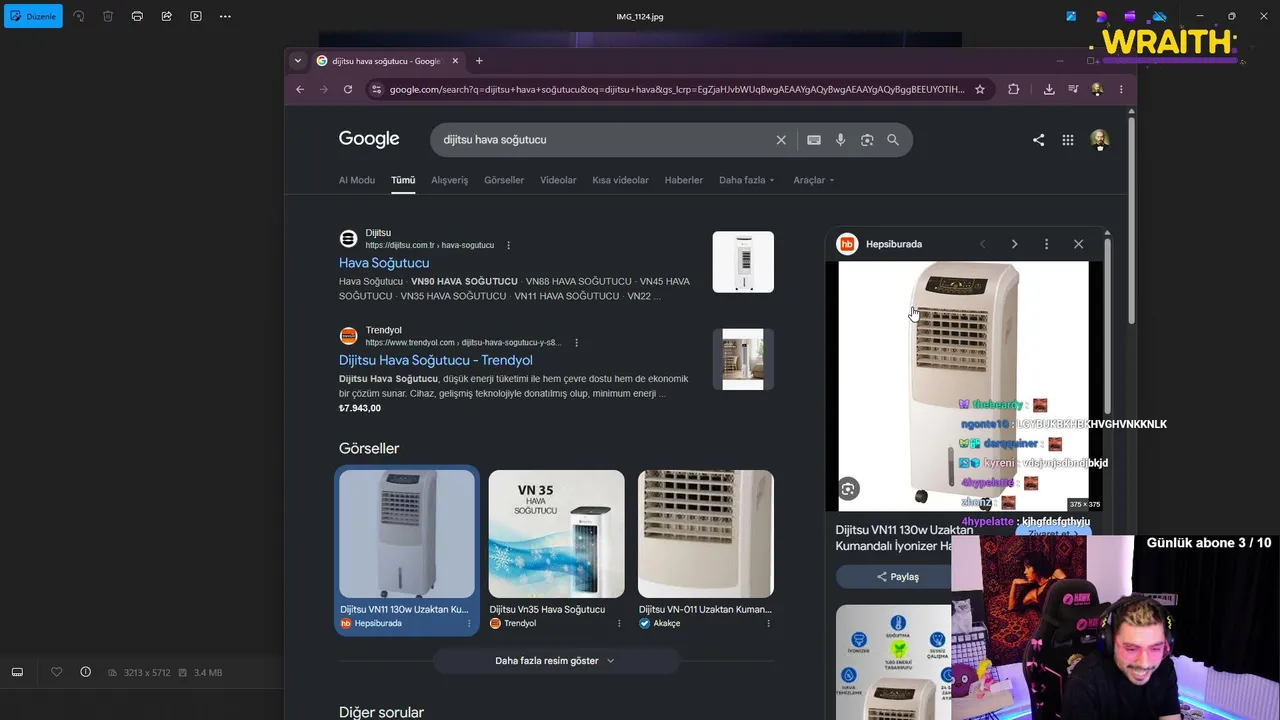1280x720 pixels.
Task: Switch to Kısa videolar tab
Action: pos(620,180)
